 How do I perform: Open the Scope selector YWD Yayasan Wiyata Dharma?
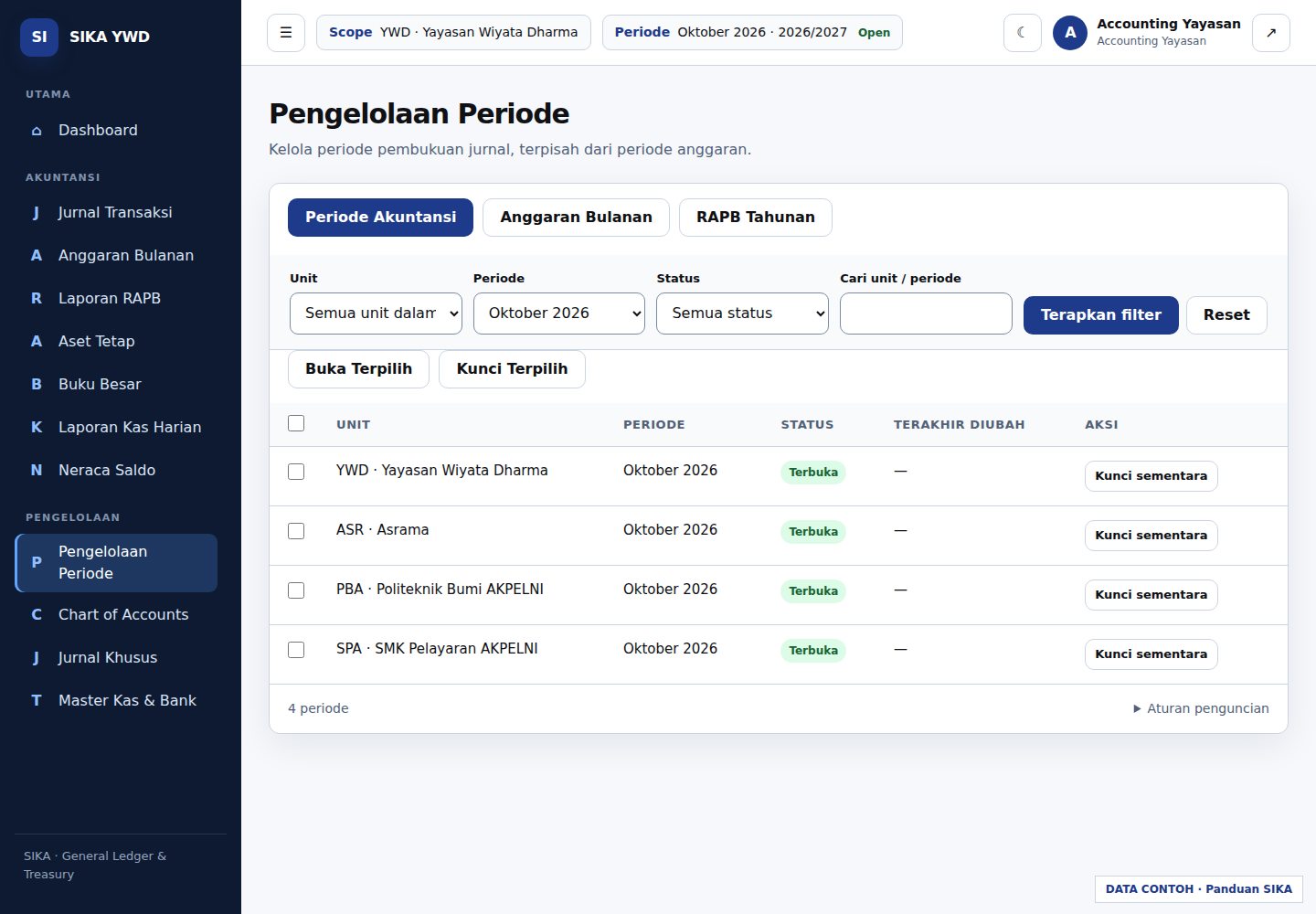(453, 33)
